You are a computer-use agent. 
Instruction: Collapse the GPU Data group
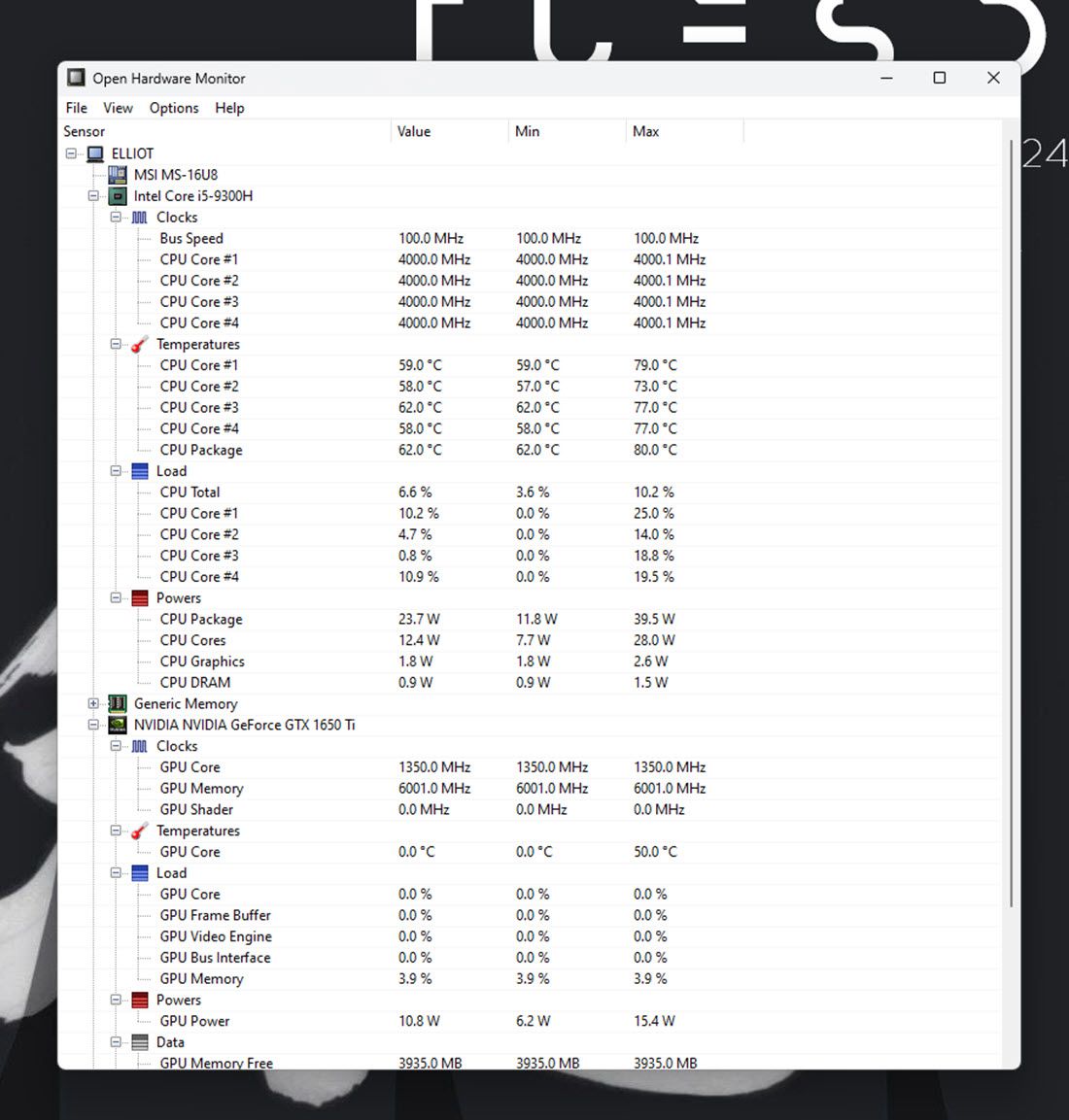click(x=116, y=1042)
